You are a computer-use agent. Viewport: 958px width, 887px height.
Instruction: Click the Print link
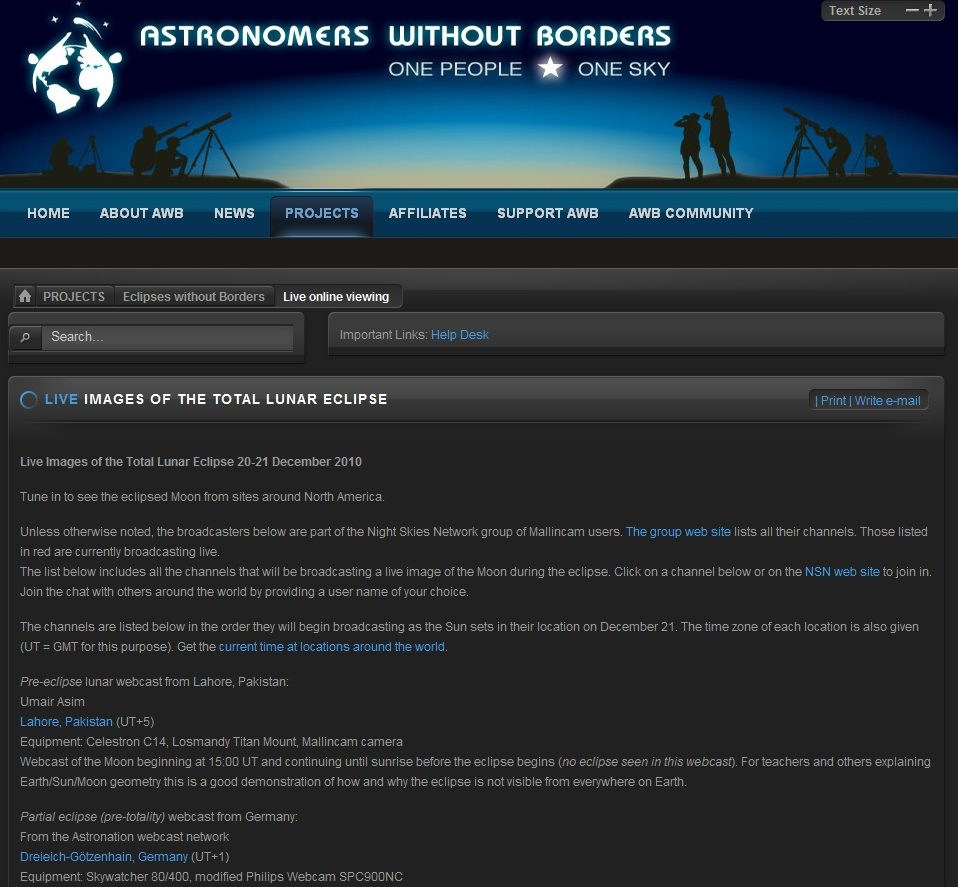(833, 401)
